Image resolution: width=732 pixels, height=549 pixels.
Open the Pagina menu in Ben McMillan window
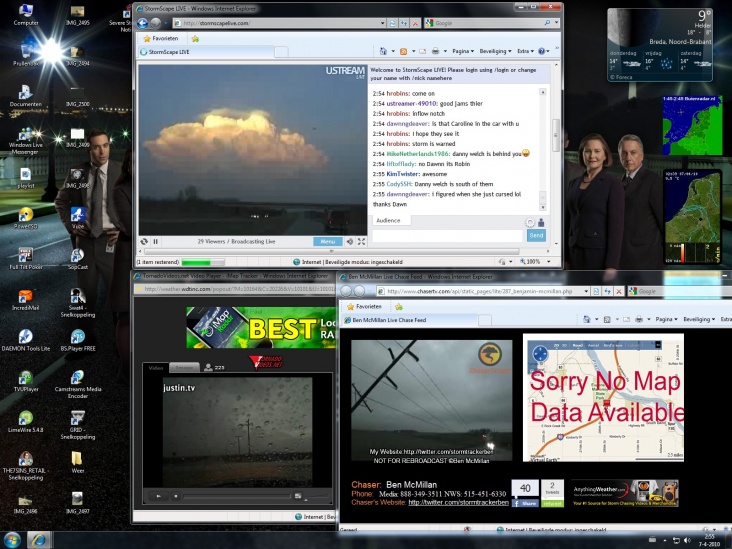tap(667, 319)
